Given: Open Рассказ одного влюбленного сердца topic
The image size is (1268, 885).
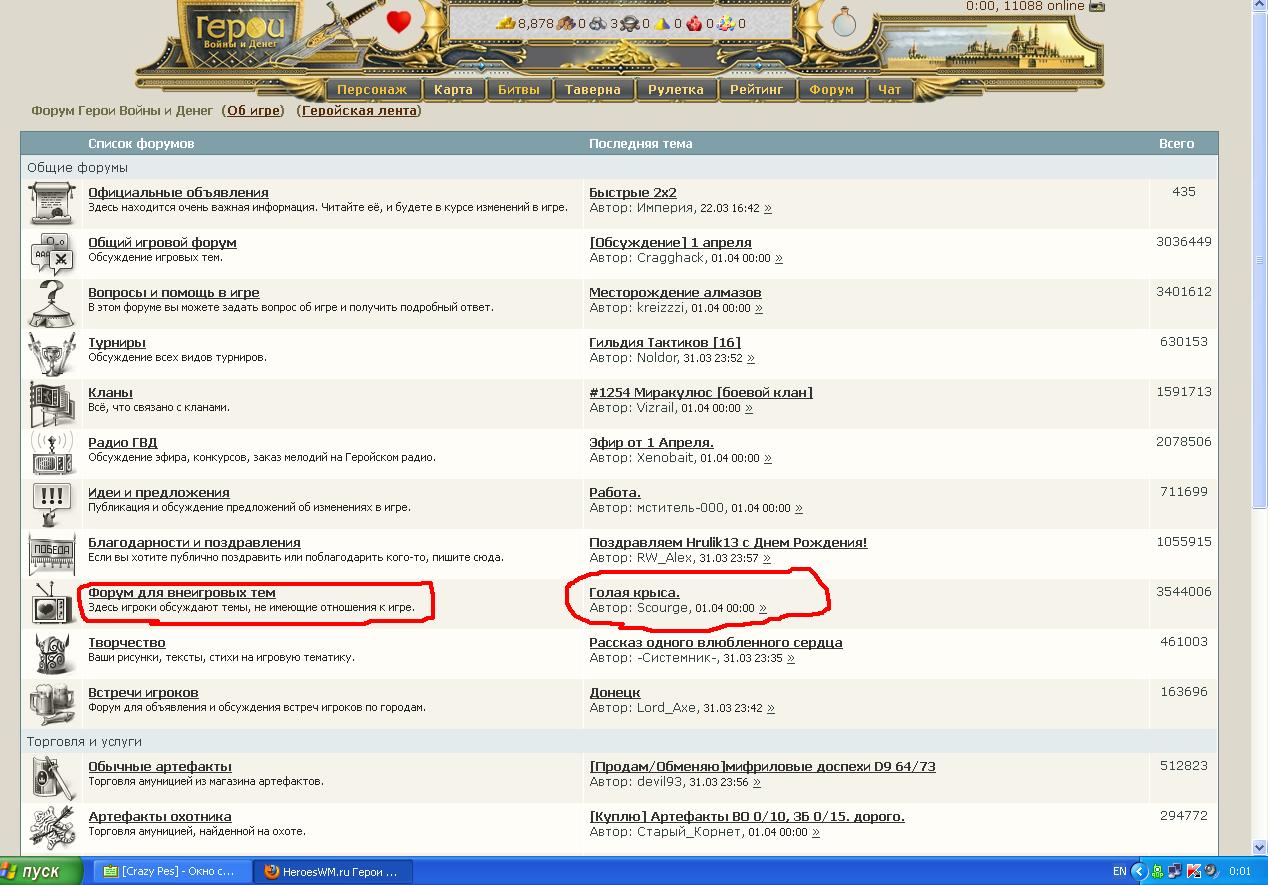Looking at the screenshot, I should click(716, 642).
